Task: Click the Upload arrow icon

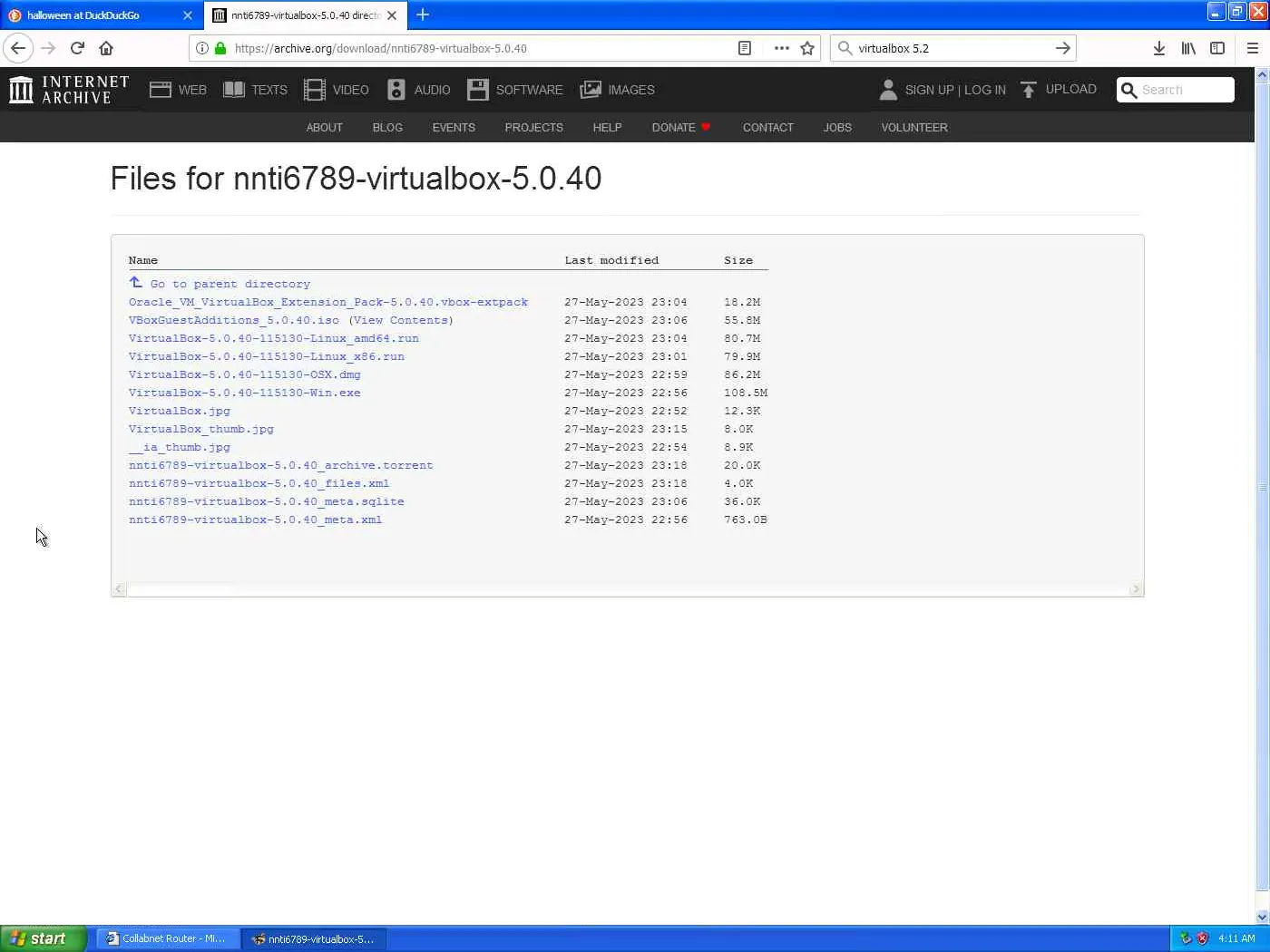Action: (1029, 90)
